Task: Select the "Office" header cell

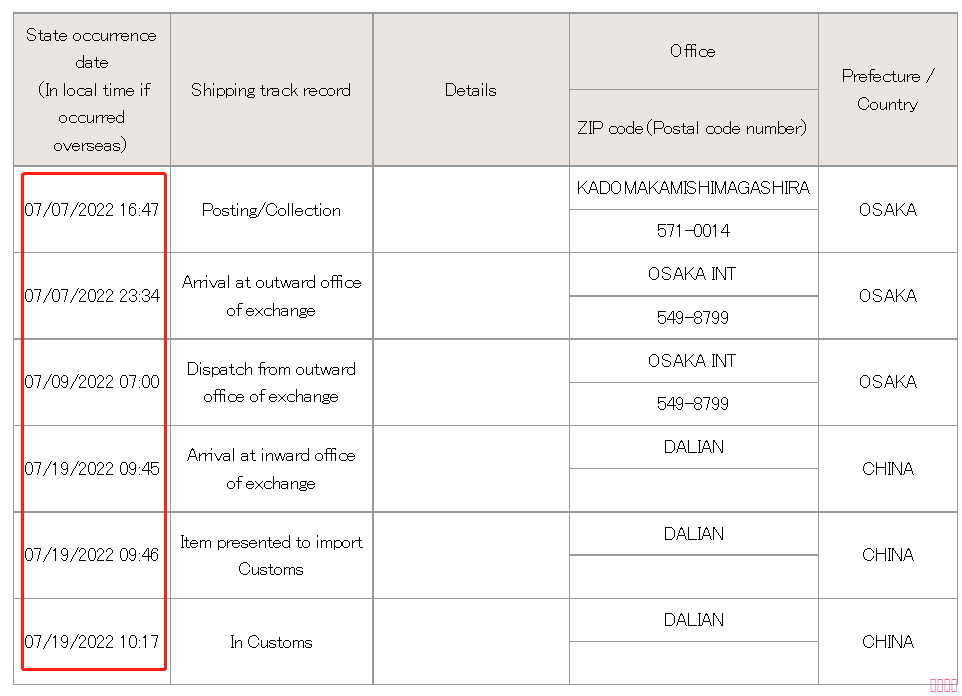Action: 693,51
